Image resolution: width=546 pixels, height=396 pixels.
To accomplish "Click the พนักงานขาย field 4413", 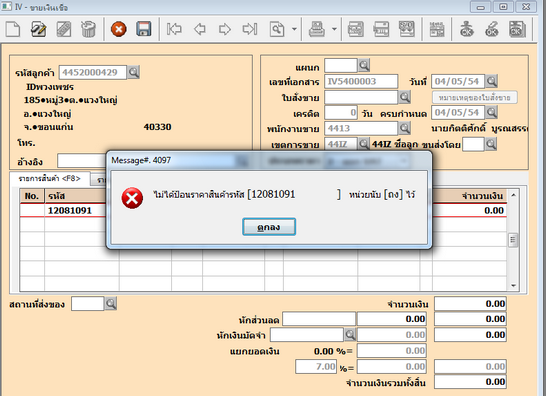I will (x=361, y=129).
